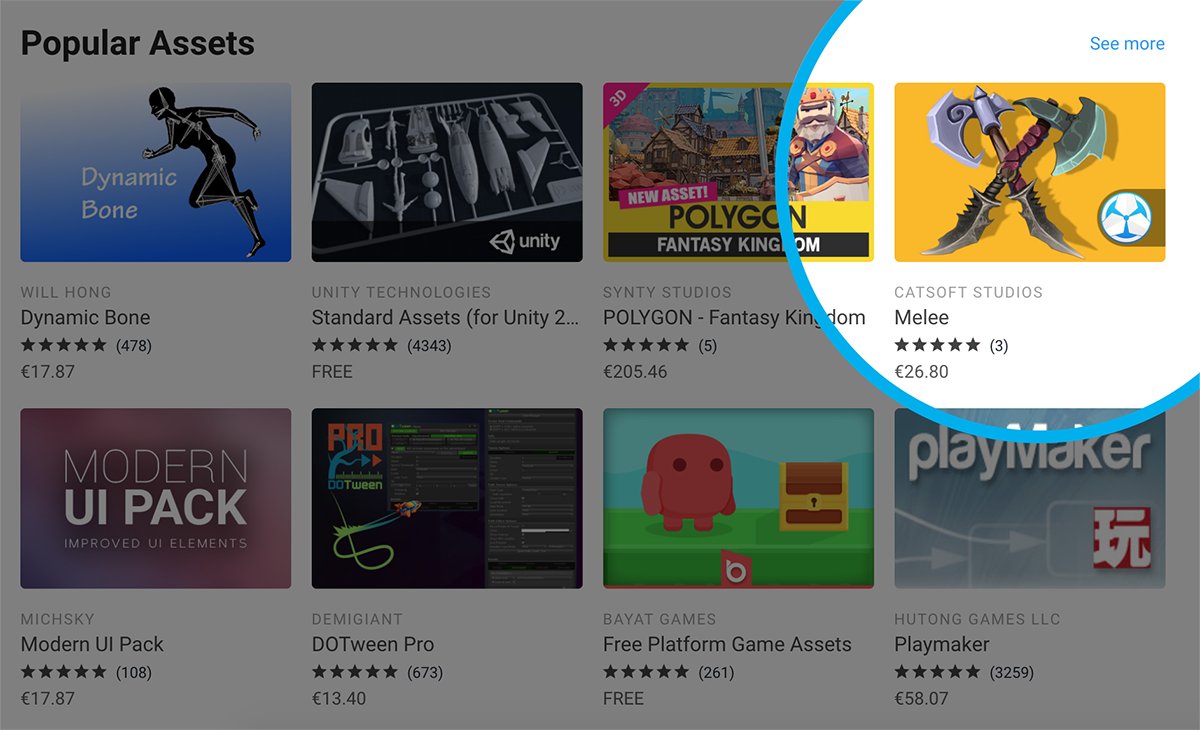Visit the Catsoft Studios publisher page

[x=969, y=292]
